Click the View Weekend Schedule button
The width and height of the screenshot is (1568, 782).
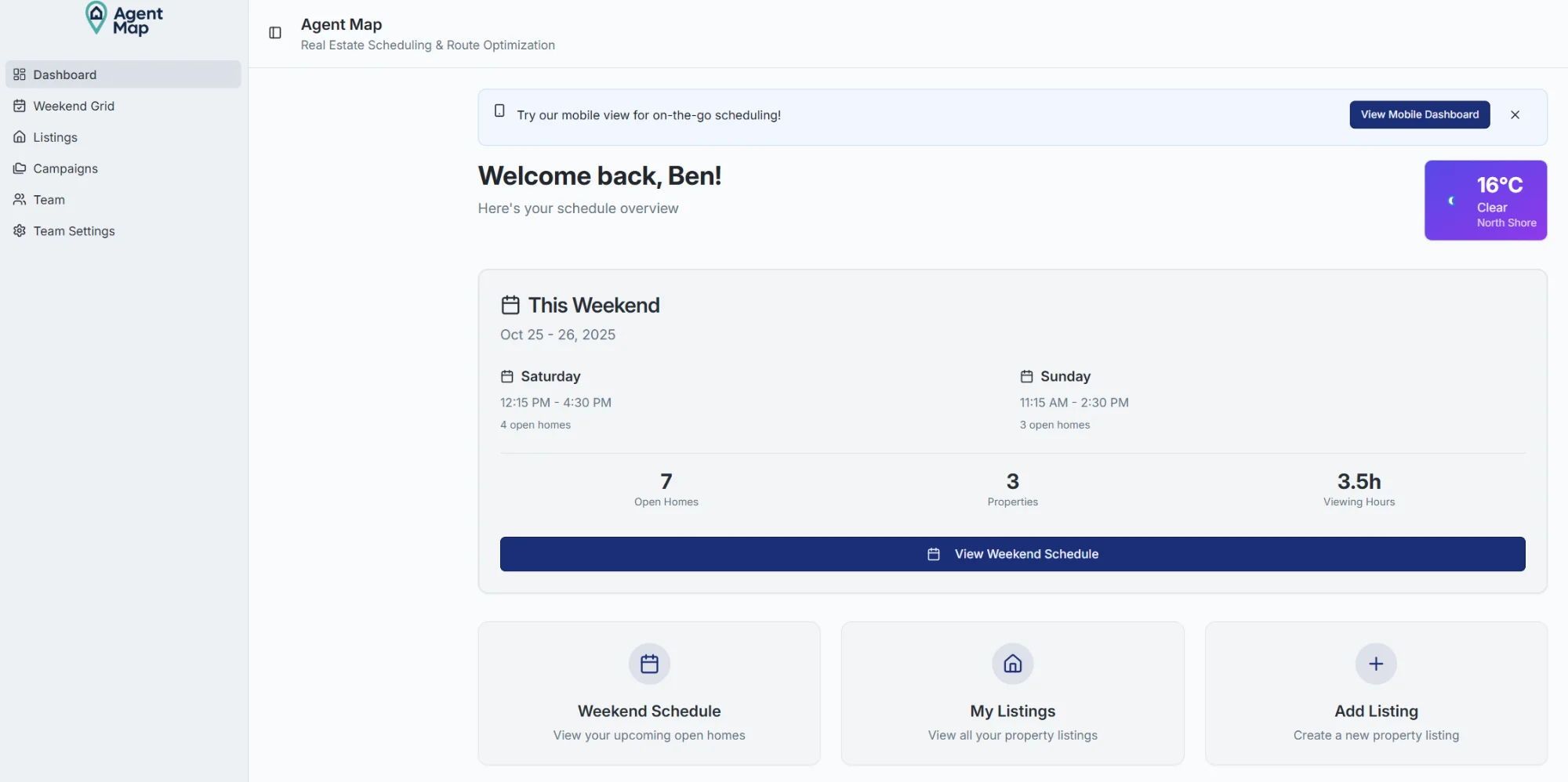tap(1012, 554)
